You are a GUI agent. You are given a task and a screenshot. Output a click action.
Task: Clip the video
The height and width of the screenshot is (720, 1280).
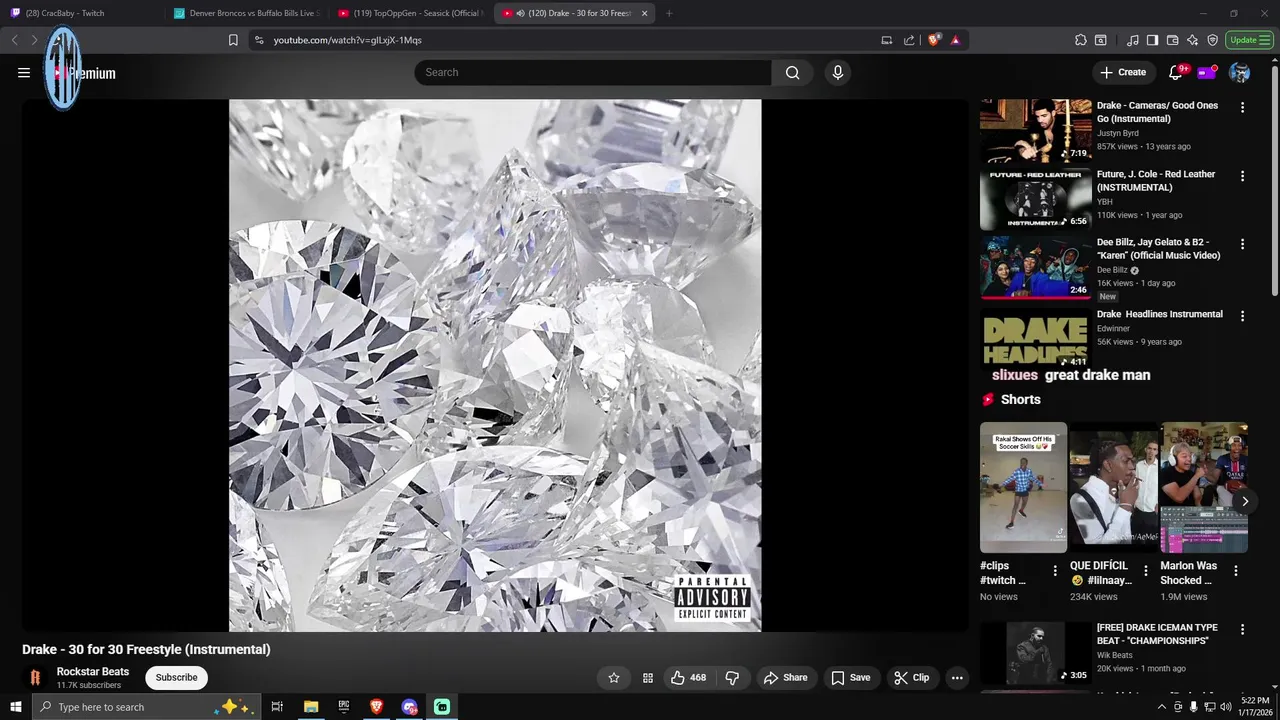[x=911, y=678]
